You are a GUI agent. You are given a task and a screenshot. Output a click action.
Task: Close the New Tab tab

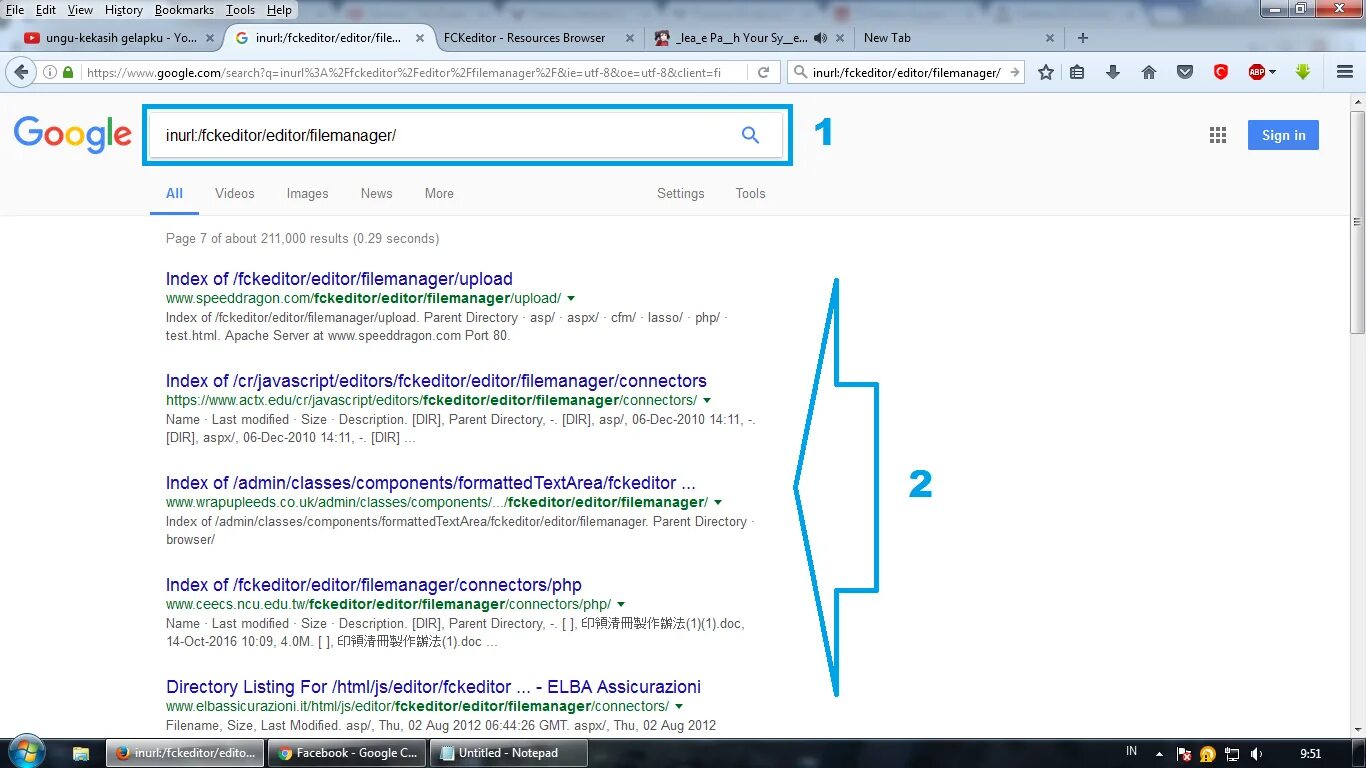pyautogui.click(x=1049, y=38)
